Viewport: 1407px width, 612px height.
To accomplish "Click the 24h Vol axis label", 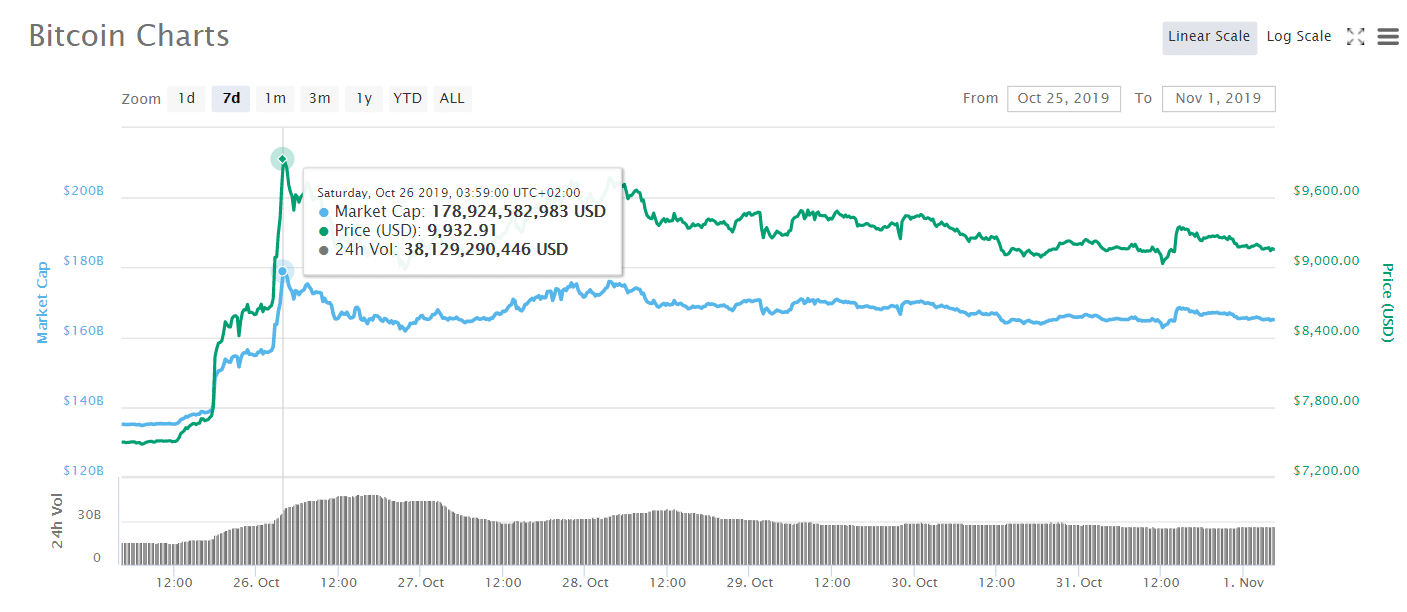I will (x=58, y=522).
